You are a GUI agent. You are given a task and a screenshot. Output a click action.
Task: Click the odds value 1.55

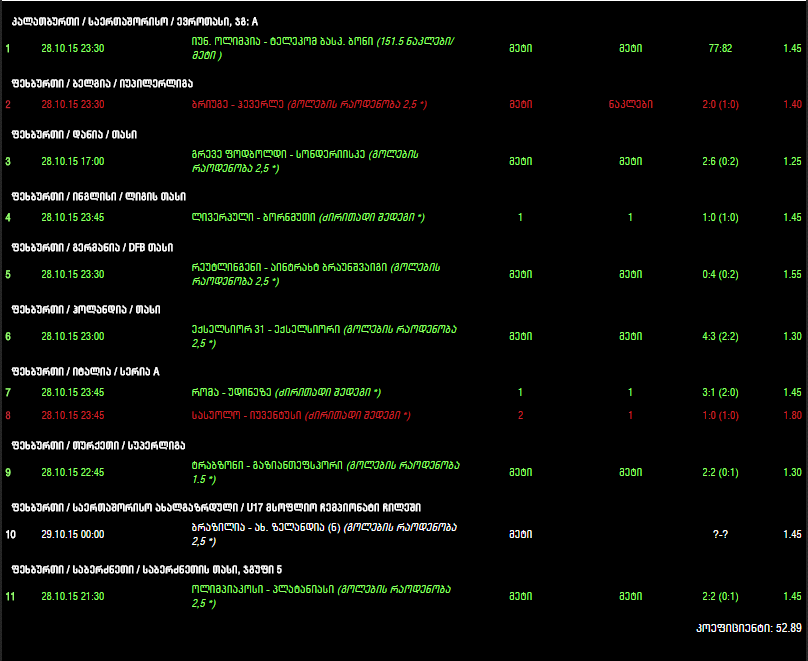click(x=792, y=274)
